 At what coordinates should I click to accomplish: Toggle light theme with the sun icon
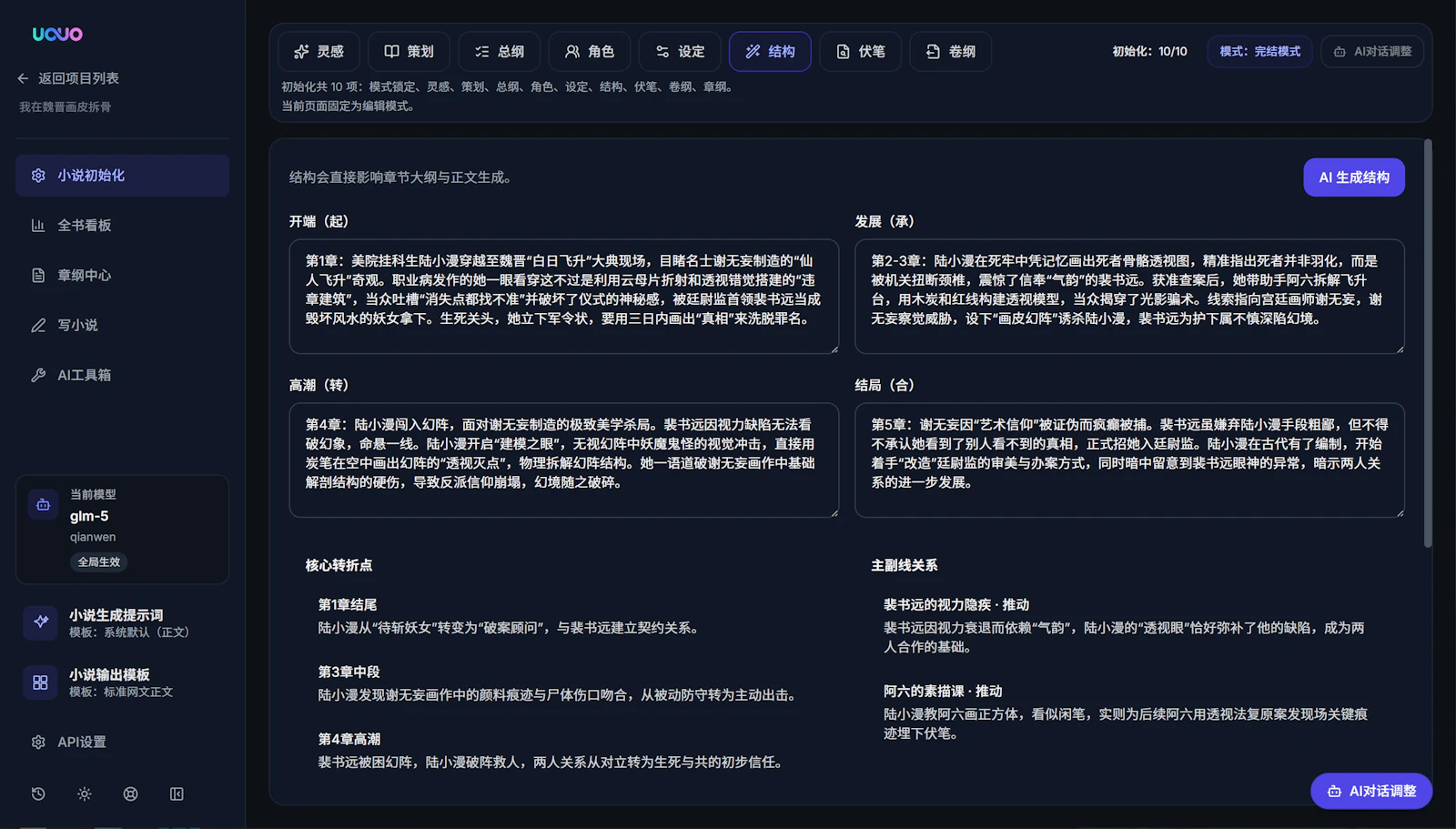[85, 794]
